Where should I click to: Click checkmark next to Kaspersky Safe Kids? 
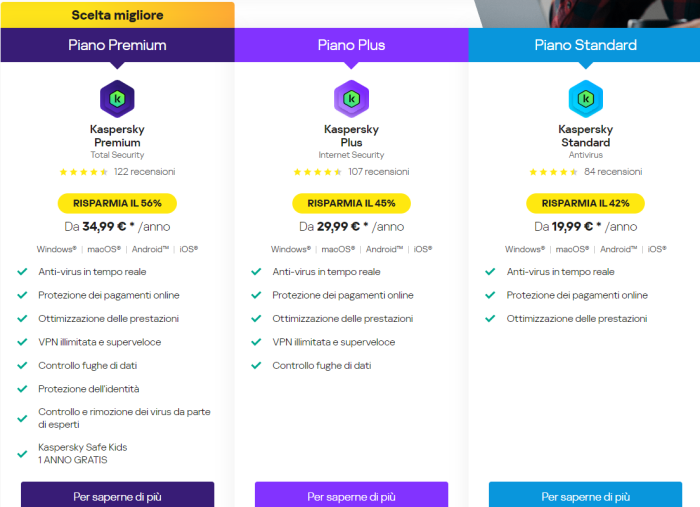pos(22,453)
